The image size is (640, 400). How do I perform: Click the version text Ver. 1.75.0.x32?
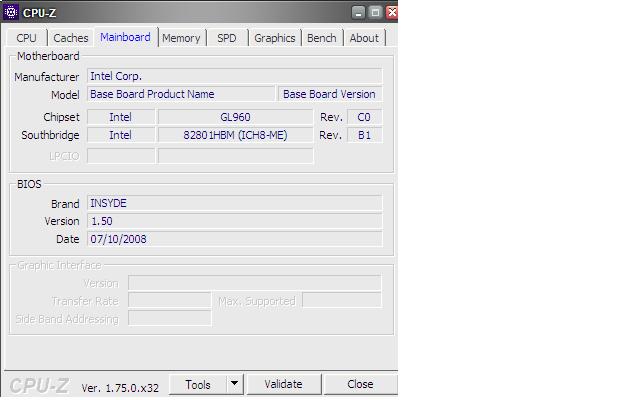pyautogui.click(x=120, y=388)
